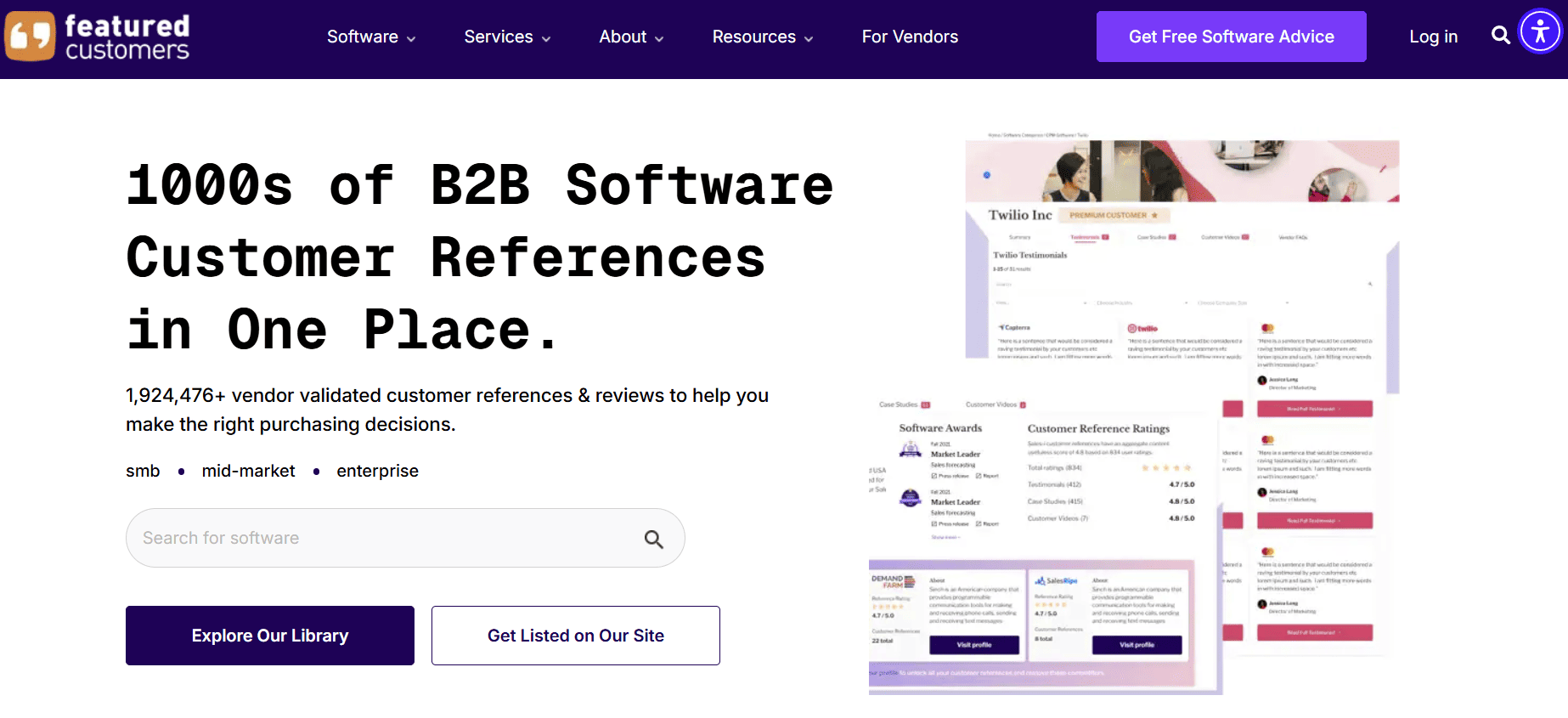
Task: Click the Log in link
Action: tap(1433, 37)
